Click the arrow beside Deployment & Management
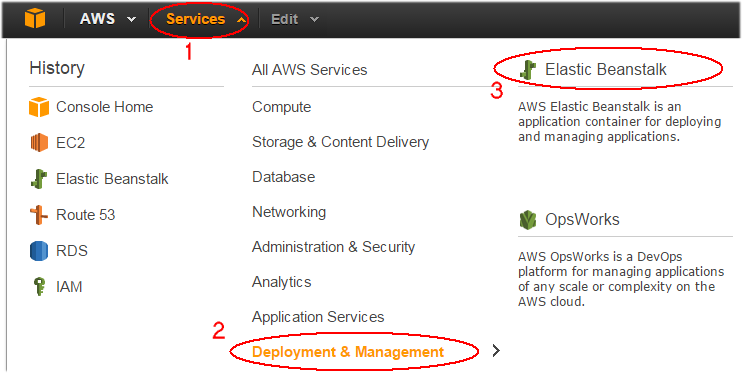Viewport: 742px width, 373px height. [x=495, y=351]
